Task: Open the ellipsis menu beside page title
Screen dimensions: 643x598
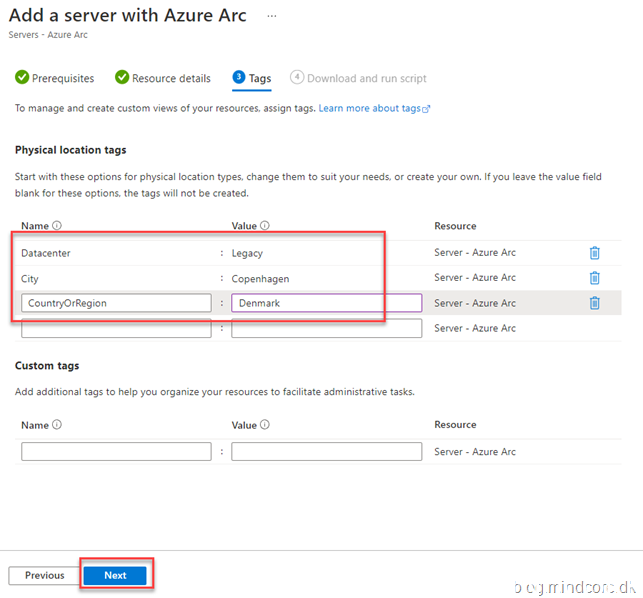Action: coord(270,17)
